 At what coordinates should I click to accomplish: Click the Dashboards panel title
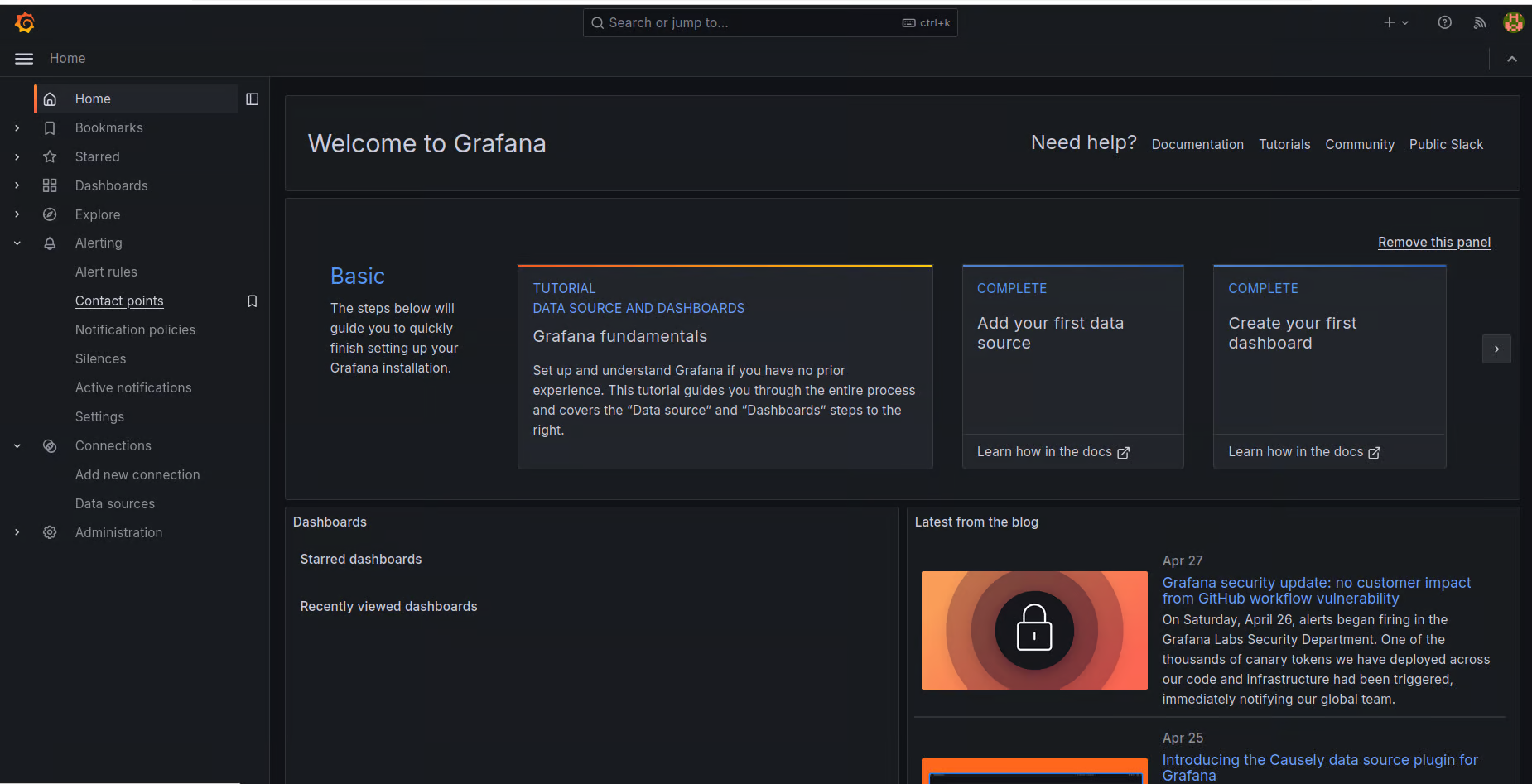click(x=330, y=522)
